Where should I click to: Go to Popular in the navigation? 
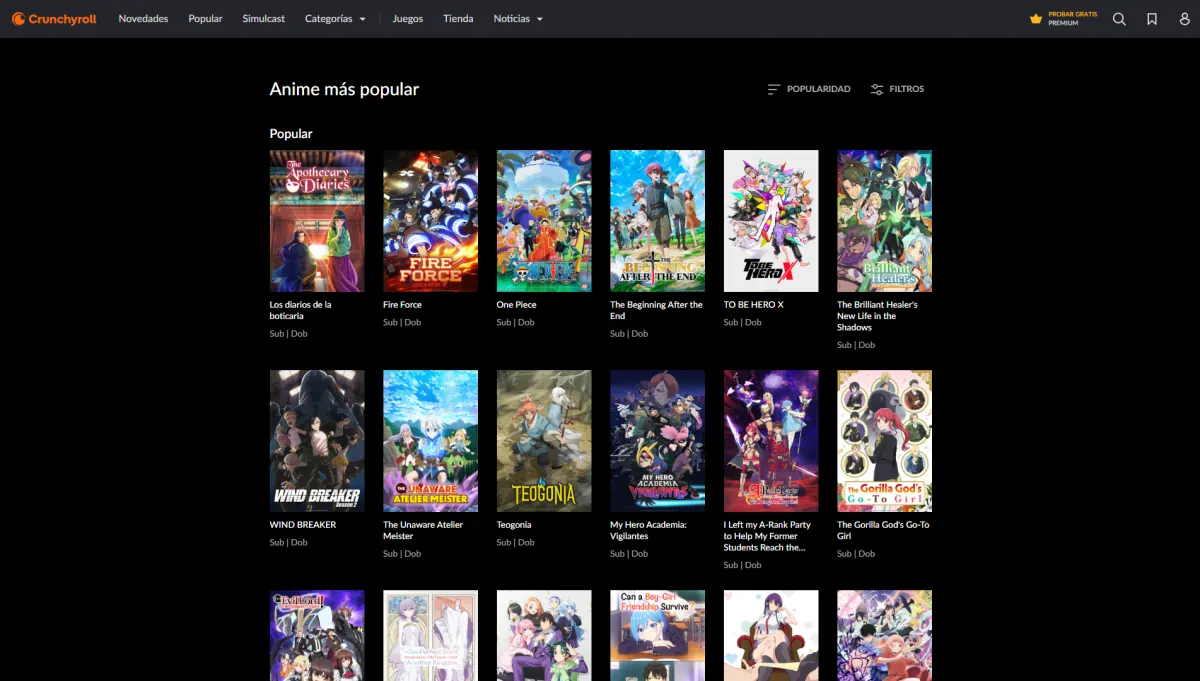coord(205,19)
